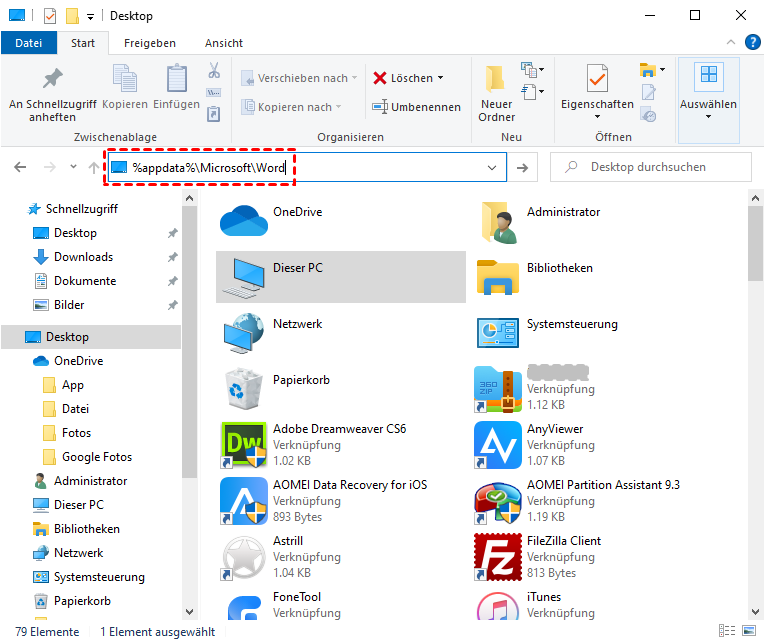Switch to the Ansicht tab
Viewport: 765px width, 644px height.
coord(224,43)
